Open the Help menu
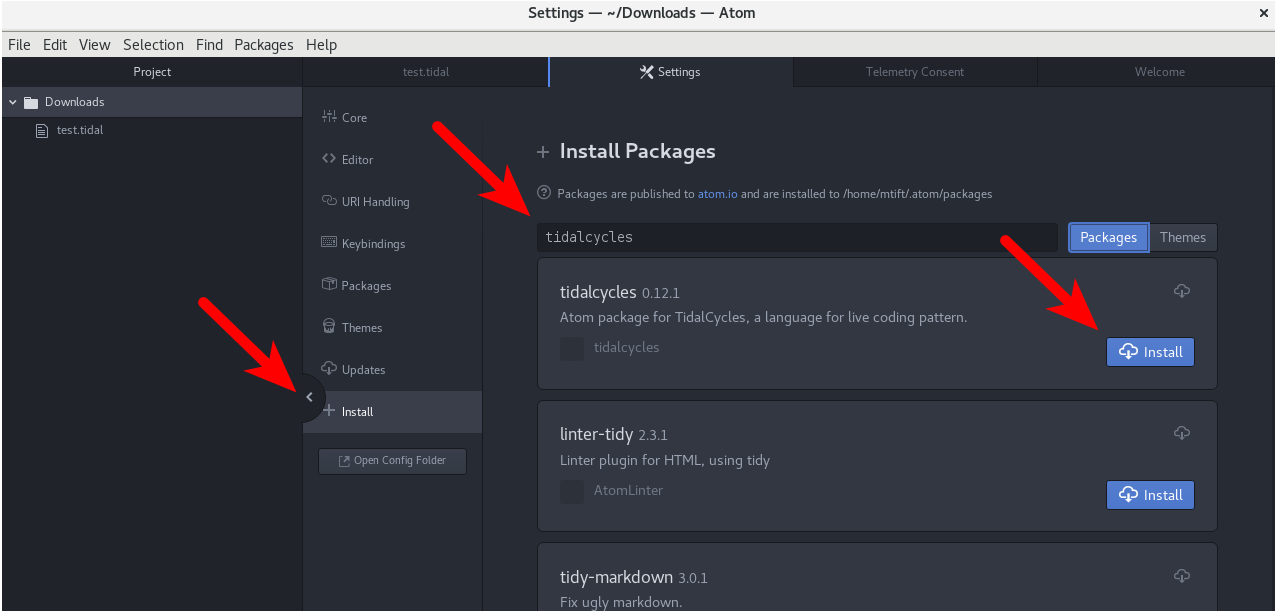Viewport: 1275px width, 611px height. point(322,45)
